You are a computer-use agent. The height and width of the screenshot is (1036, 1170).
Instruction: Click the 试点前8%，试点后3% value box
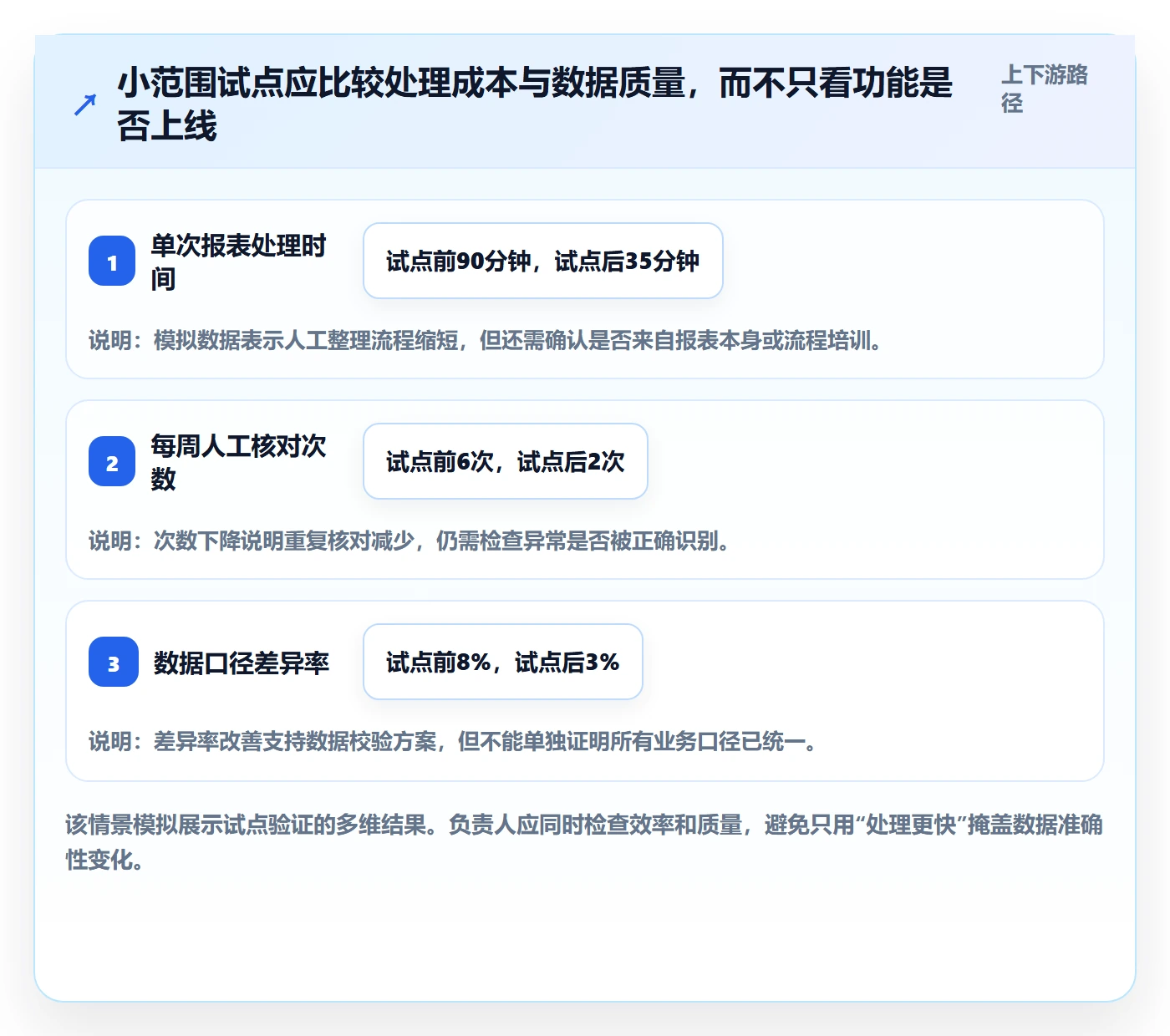click(503, 662)
